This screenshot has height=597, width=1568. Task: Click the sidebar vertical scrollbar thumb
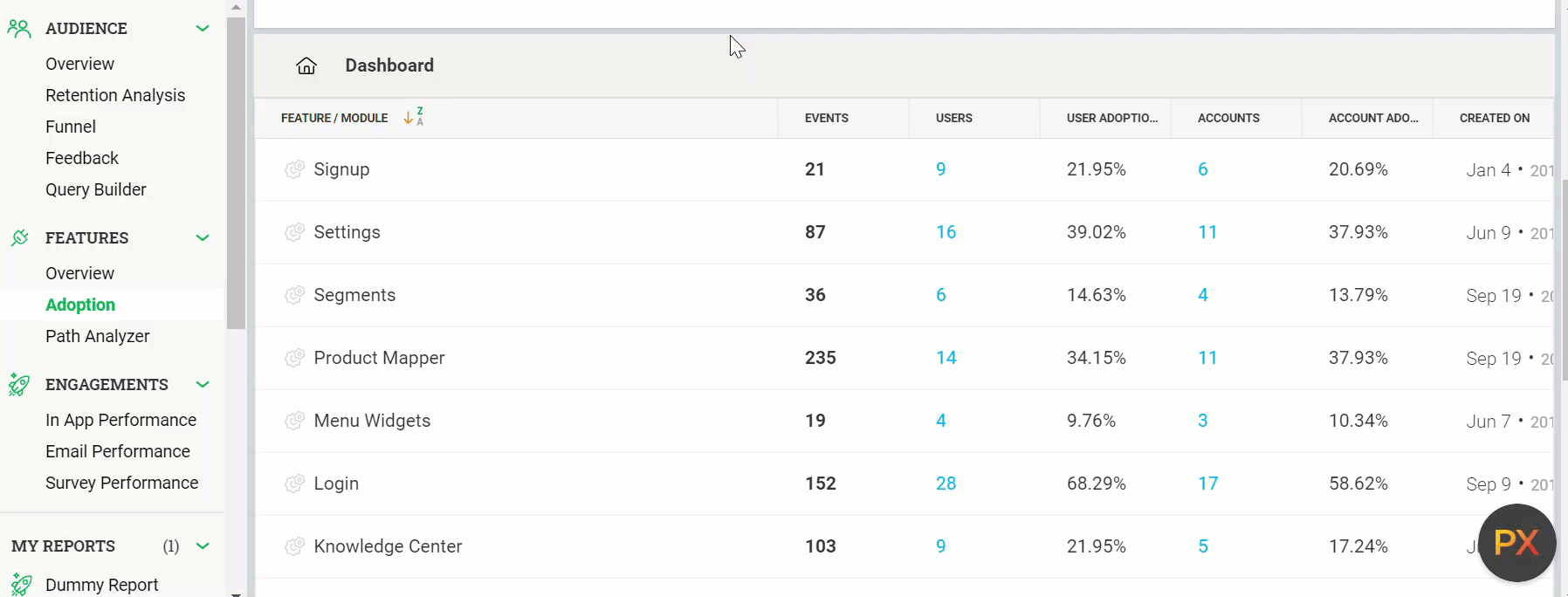pyautogui.click(x=236, y=173)
